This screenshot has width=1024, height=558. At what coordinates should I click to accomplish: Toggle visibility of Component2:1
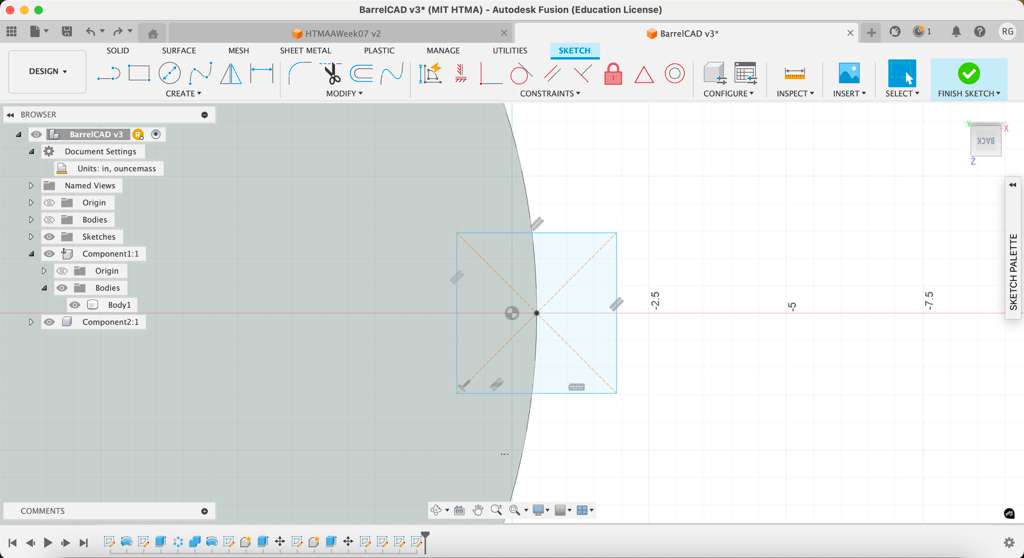tap(49, 322)
